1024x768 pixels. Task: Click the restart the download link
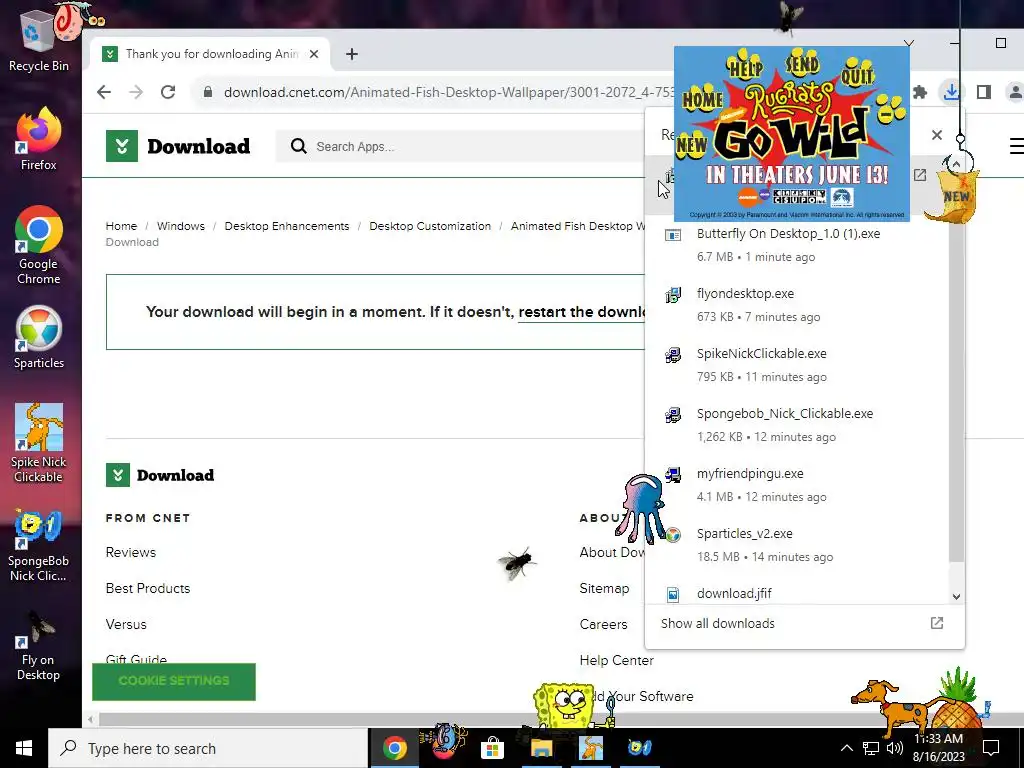(x=582, y=312)
